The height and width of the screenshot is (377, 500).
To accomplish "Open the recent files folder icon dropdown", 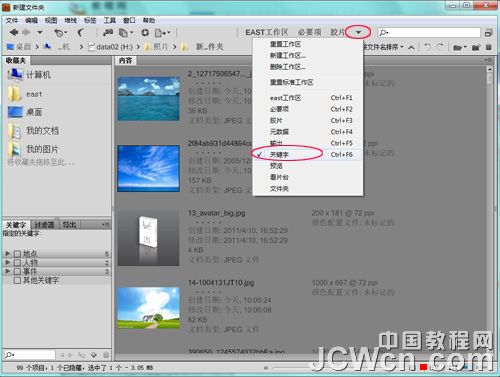I will [x=460, y=47].
